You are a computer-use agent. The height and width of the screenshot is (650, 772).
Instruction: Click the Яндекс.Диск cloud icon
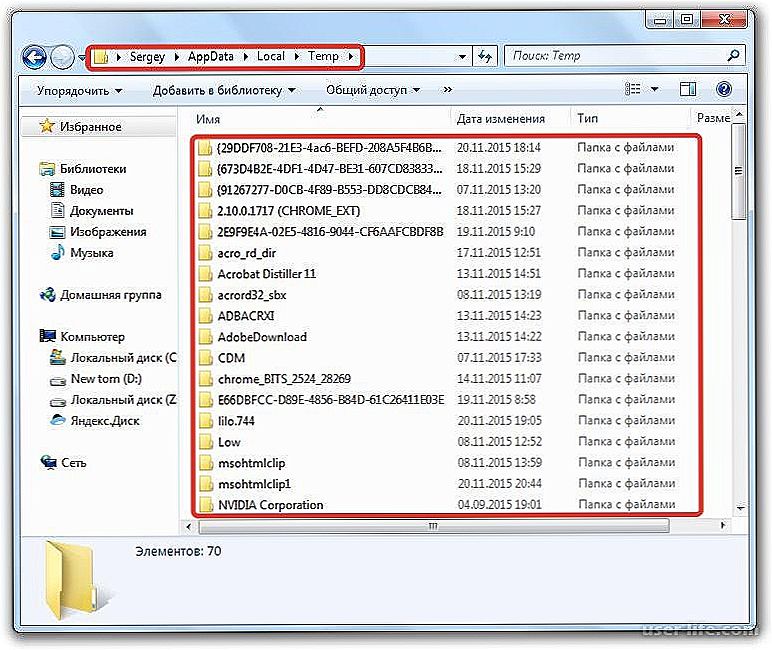(58, 421)
